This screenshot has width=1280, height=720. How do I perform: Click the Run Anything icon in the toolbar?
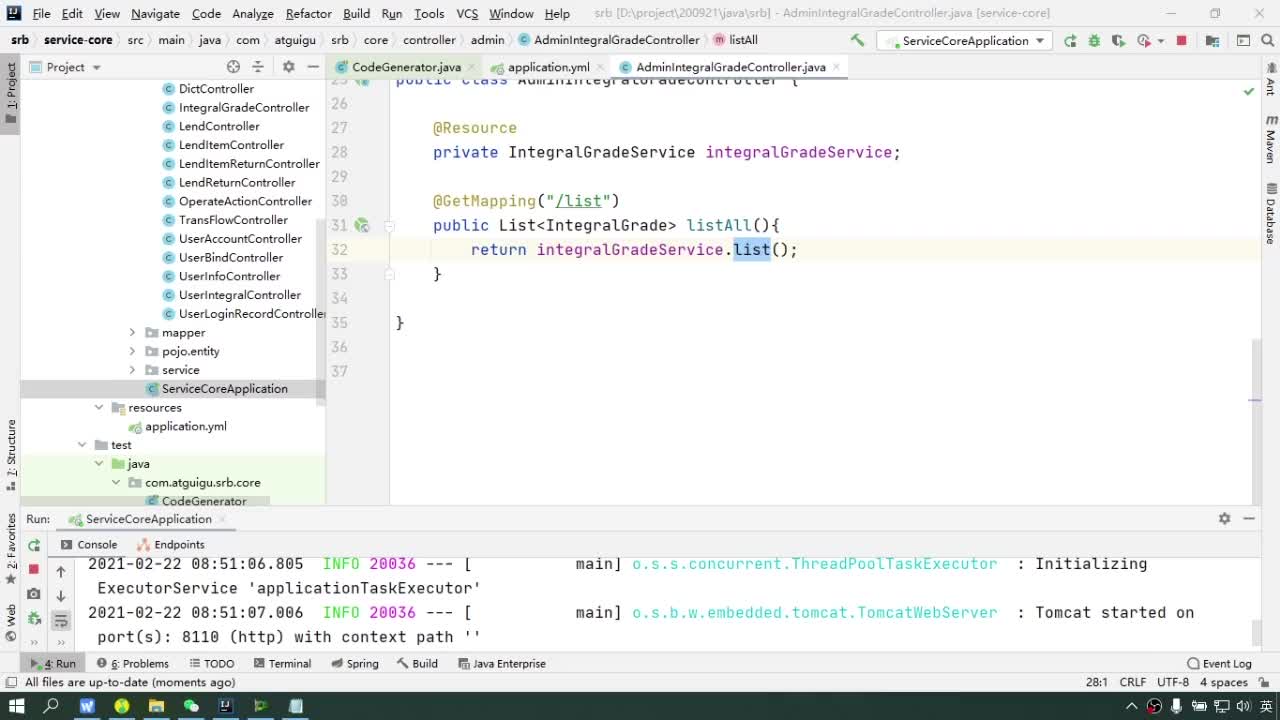[x=1243, y=40]
